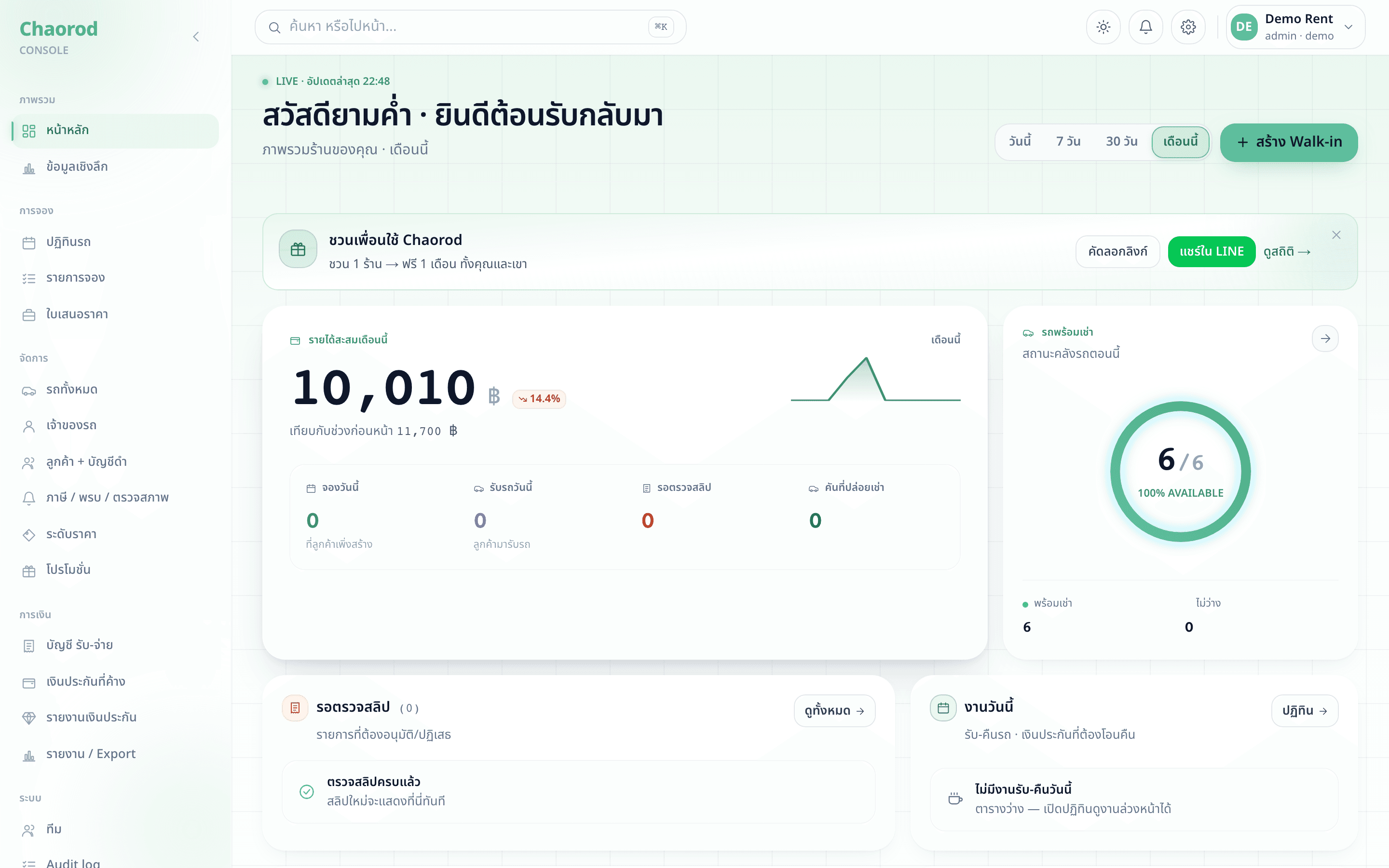The height and width of the screenshot is (868, 1389).
Task: Open ระดับราคา in sidebar
Action: [x=115, y=534]
